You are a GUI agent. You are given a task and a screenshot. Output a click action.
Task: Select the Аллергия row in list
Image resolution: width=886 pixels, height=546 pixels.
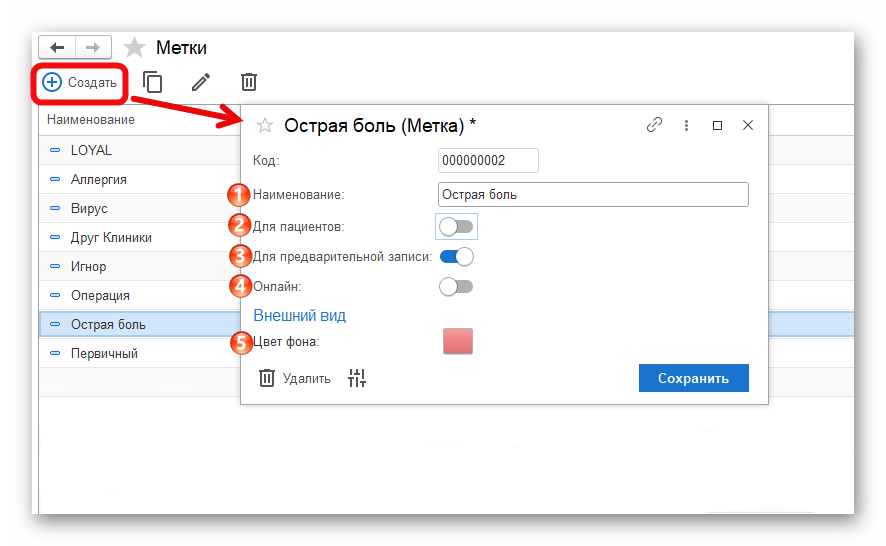(x=140, y=179)
